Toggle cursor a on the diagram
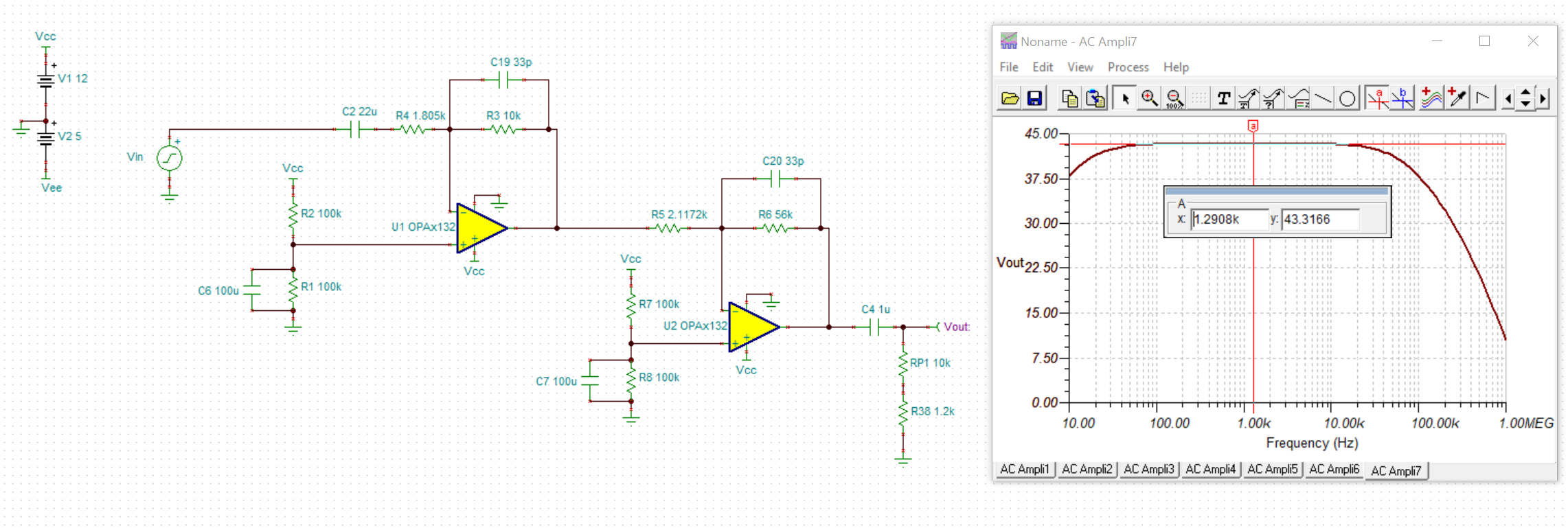Screen dimensions: 1568x530 click(1377, 99)
